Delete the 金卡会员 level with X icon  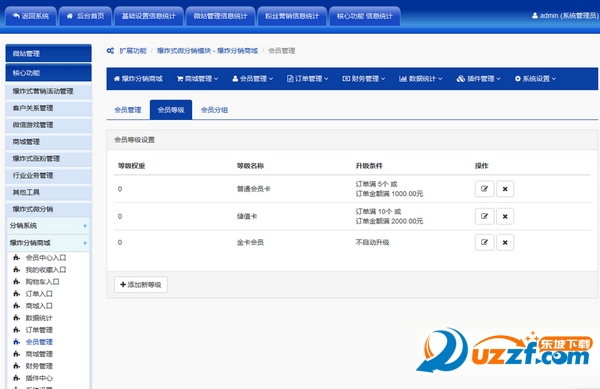505,242
